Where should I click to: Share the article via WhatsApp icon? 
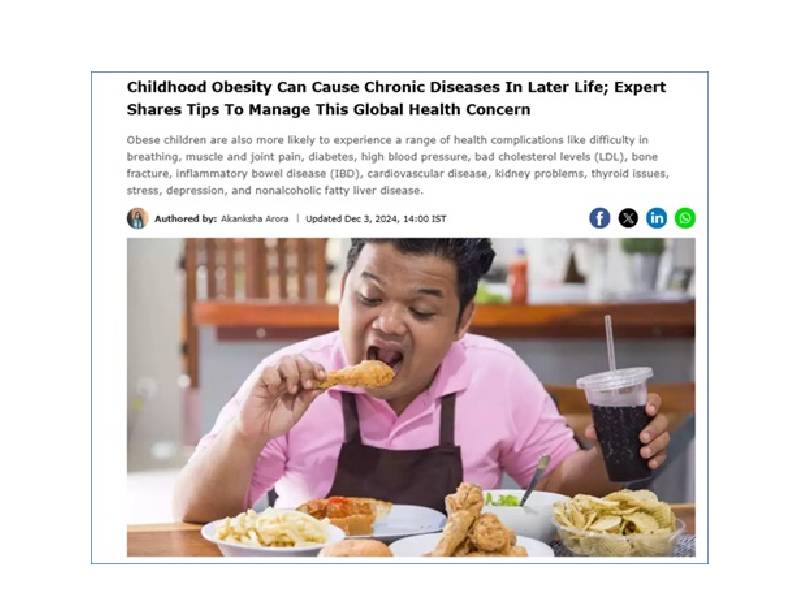click(x=685, y=218)
